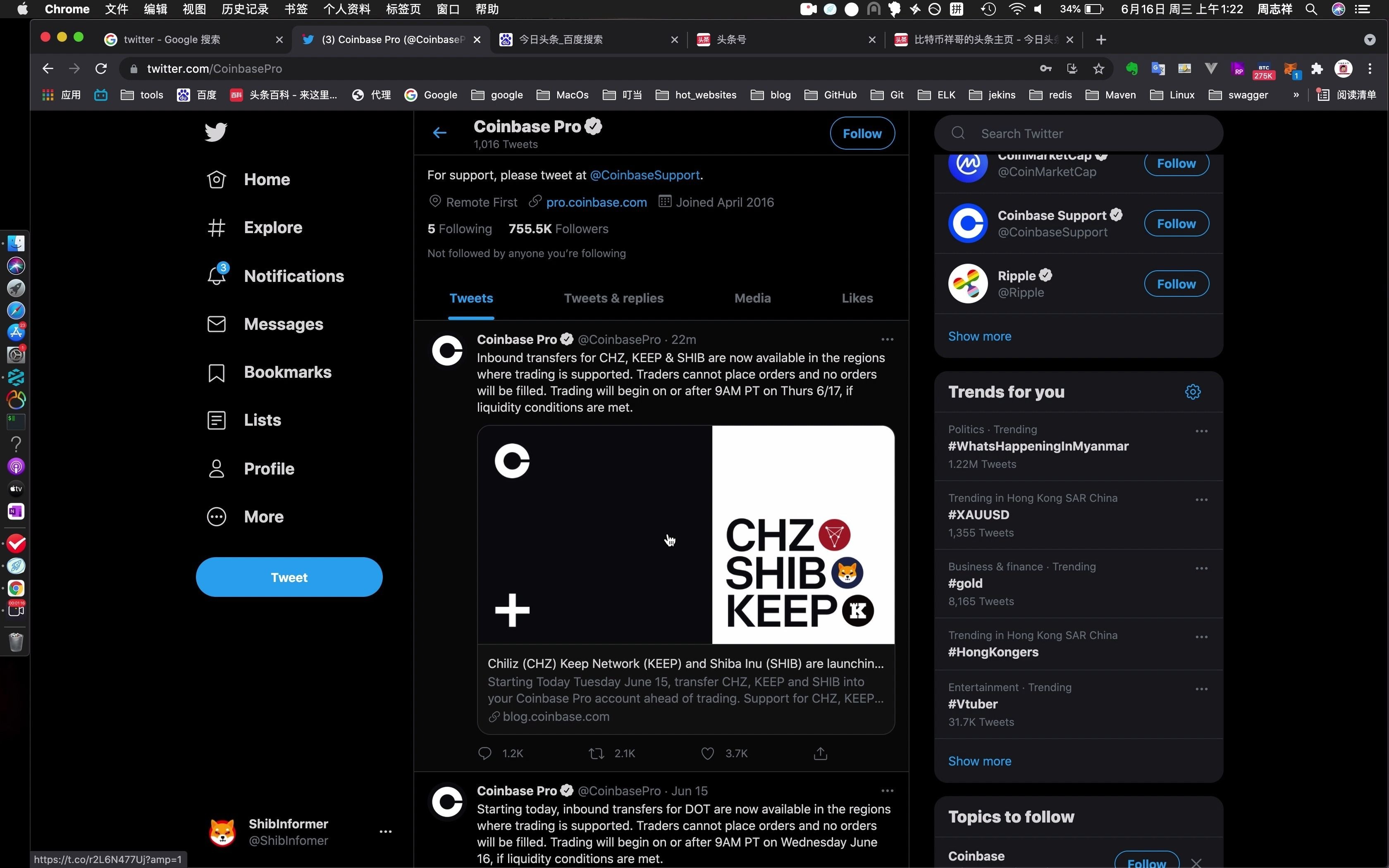The height and width of the screenshot is (868, 1389).
Task: Open Profile in sidebar
Action: click(x=251, y=469)
